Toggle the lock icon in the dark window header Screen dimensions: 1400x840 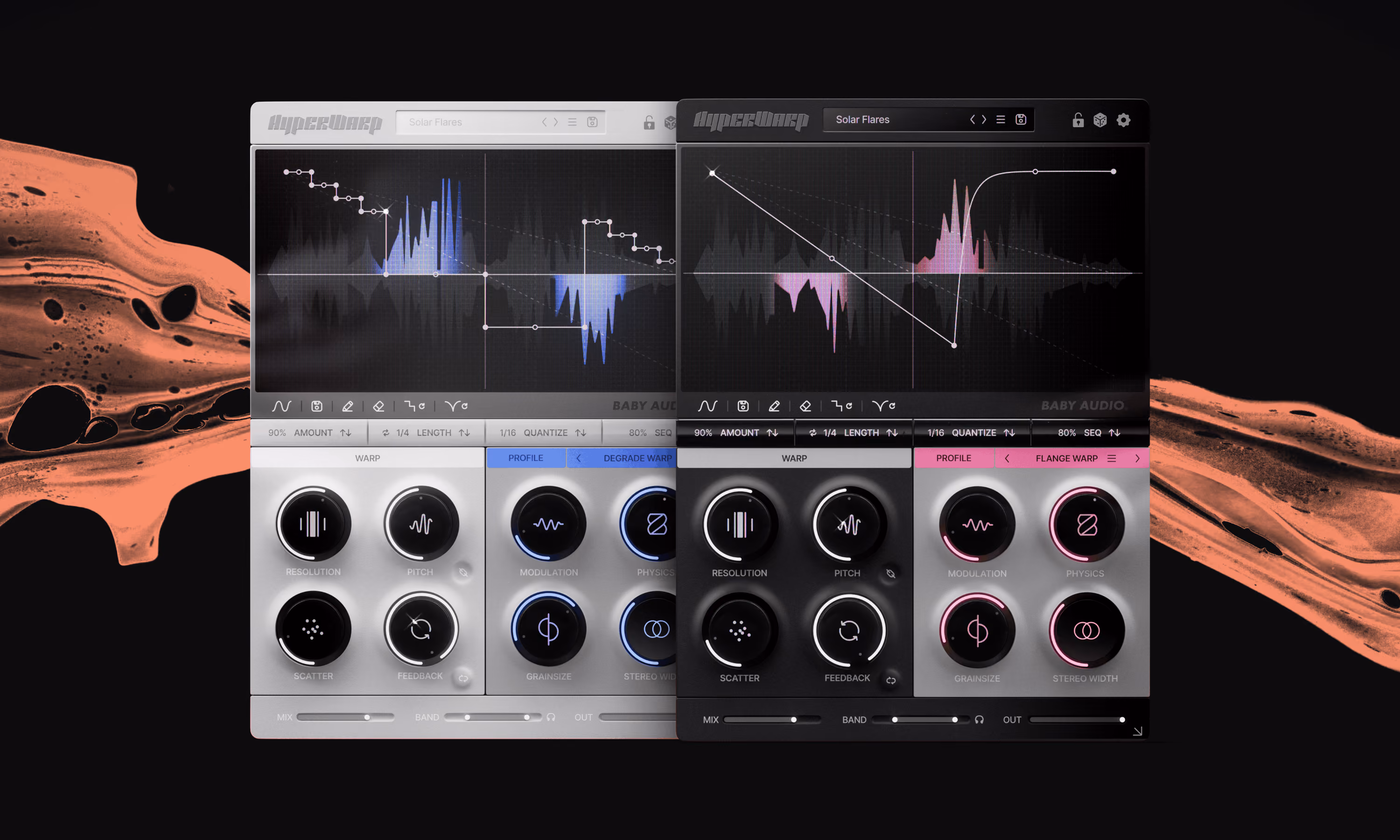pyautogui.click(x=1078, y=120)
